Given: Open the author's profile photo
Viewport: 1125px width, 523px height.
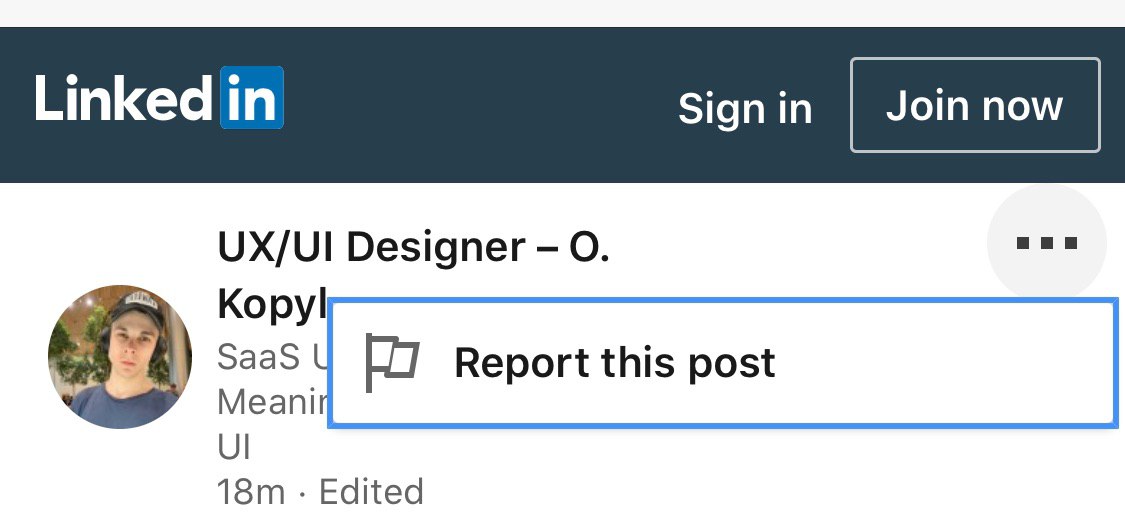Looking at the screenshot, I should pyautogui.click(x=120, y=357).
